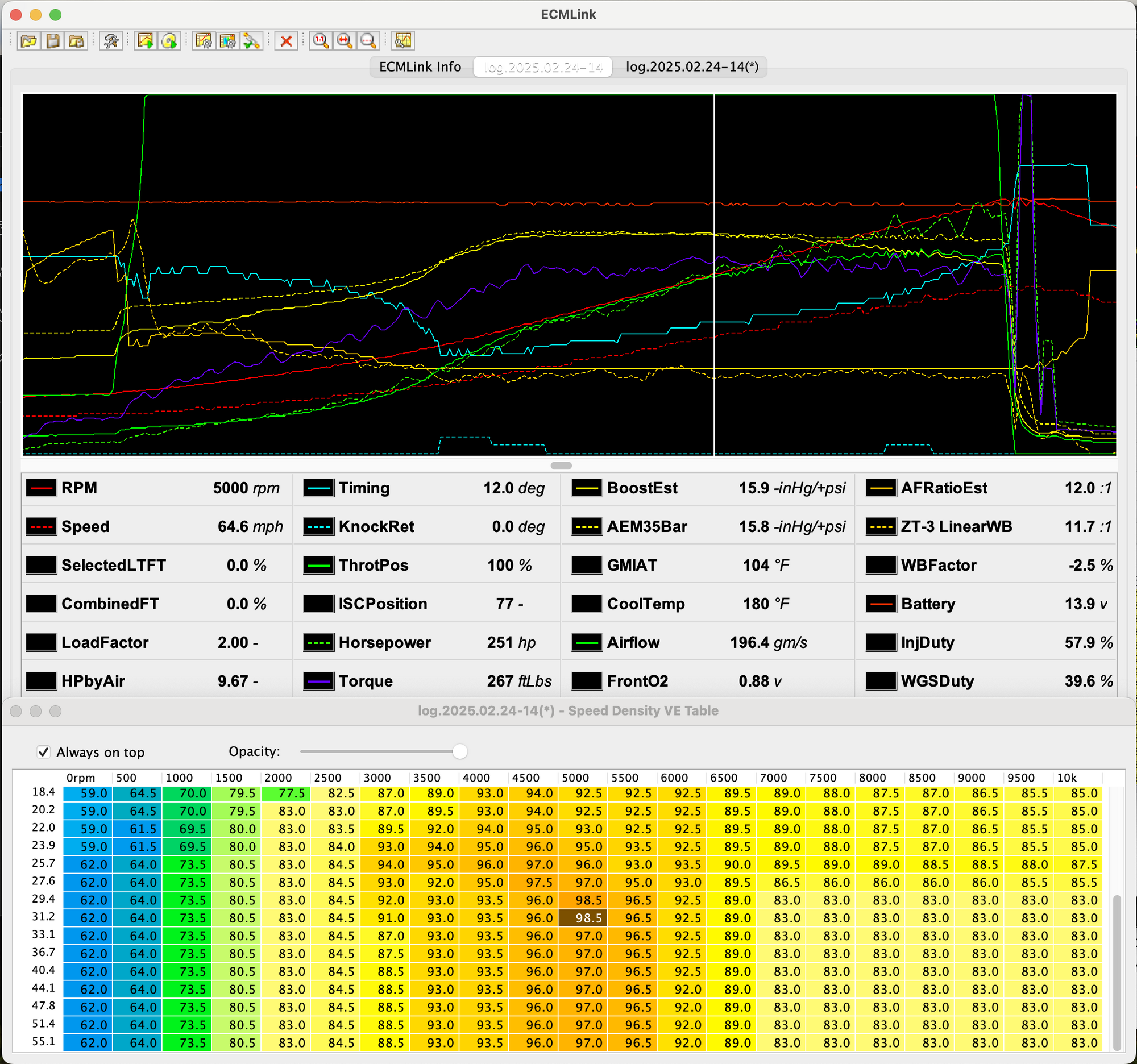Click the RPM red color swatch
This screenshot has height=1064, width=1137.
point(41,488)
